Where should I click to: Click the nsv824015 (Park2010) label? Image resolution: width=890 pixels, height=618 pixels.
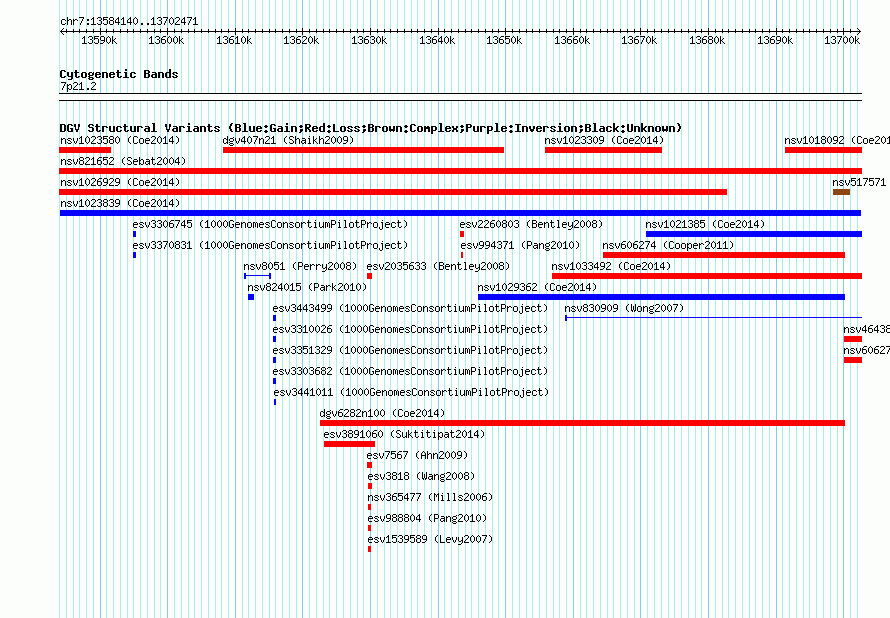coord(307,287)
